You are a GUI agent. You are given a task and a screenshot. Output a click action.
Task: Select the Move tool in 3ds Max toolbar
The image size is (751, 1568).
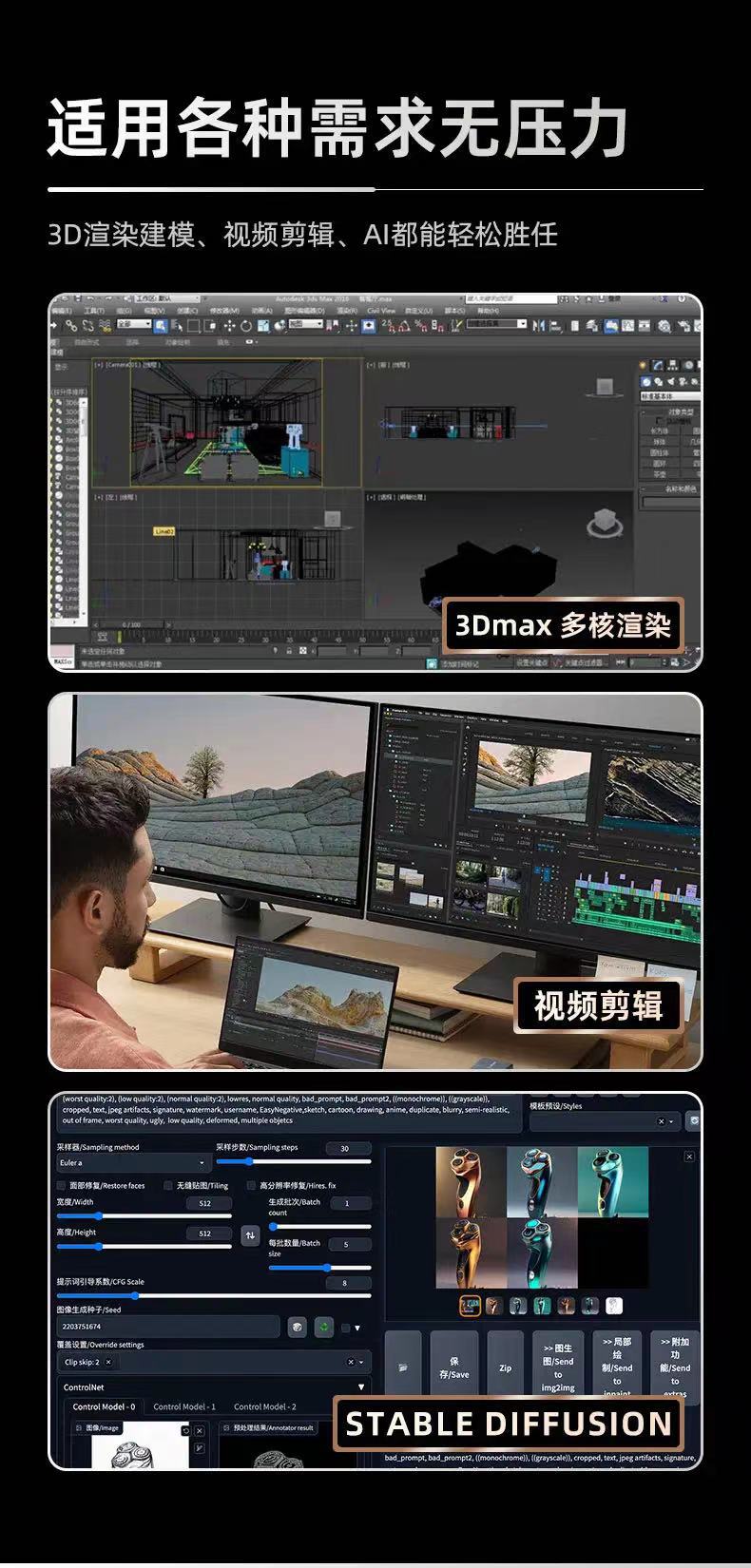(x=229, y=325)
